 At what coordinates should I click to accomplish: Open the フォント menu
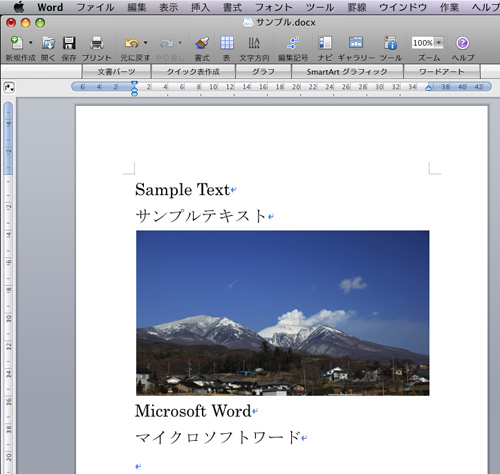click(274, 7)
